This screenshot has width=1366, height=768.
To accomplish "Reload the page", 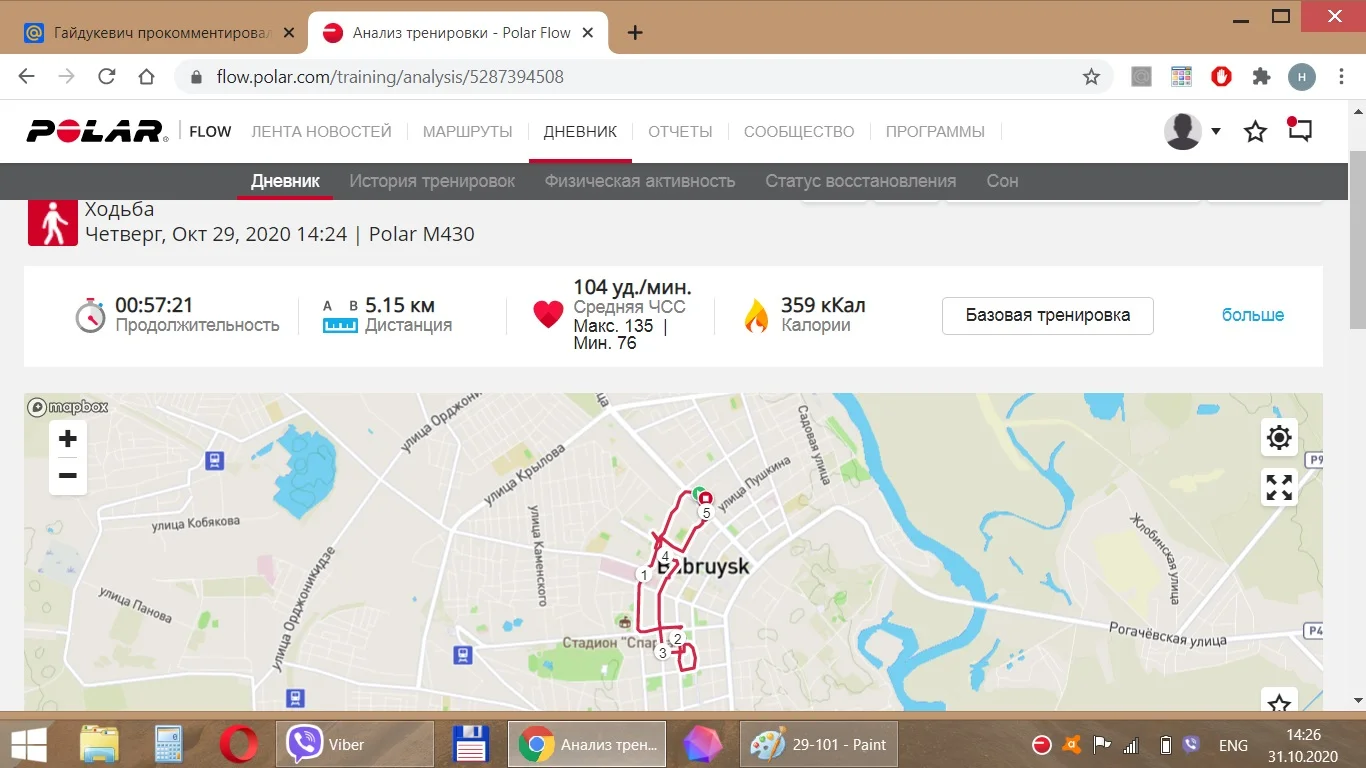I will tap(106, 77).
